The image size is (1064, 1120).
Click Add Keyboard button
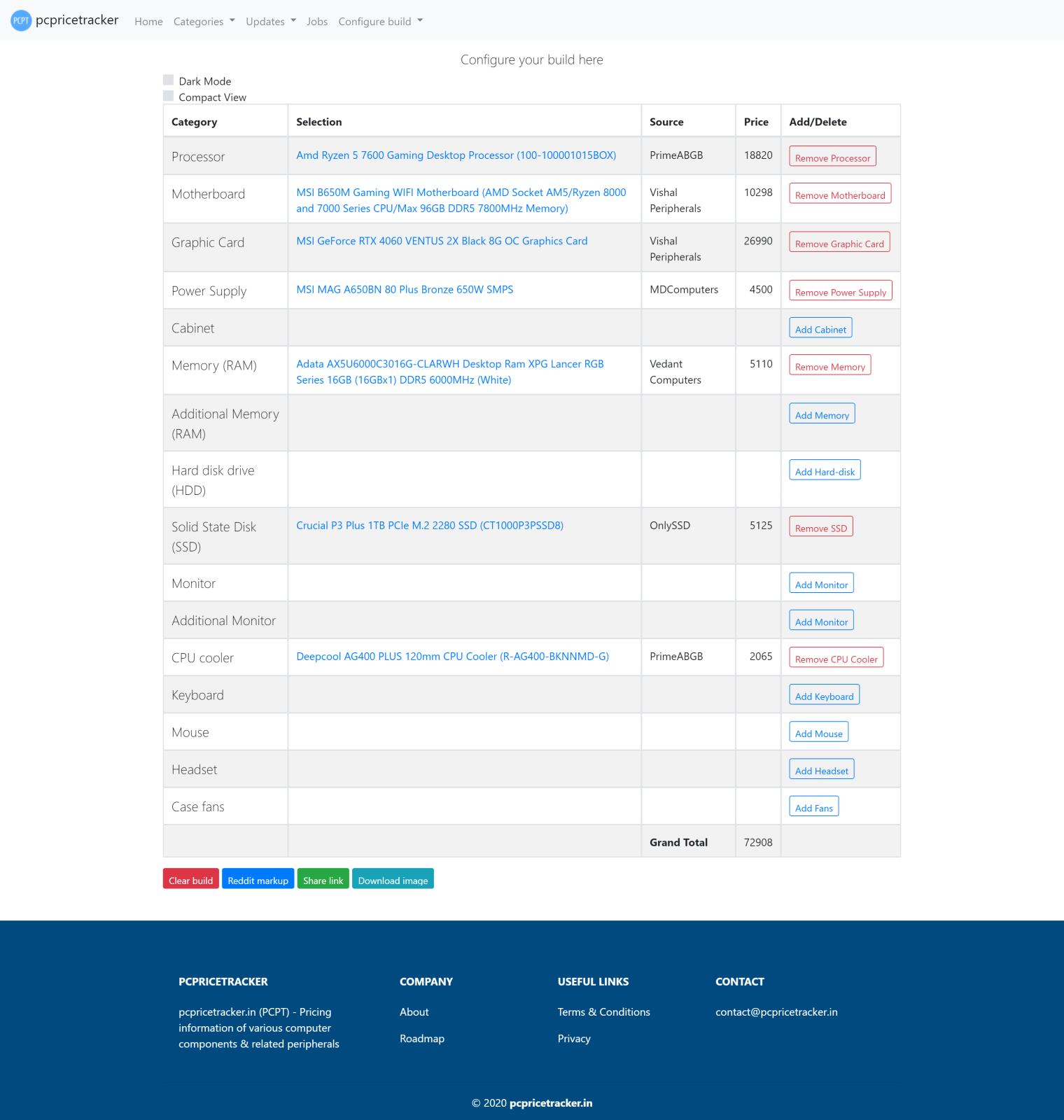(824, 694)
